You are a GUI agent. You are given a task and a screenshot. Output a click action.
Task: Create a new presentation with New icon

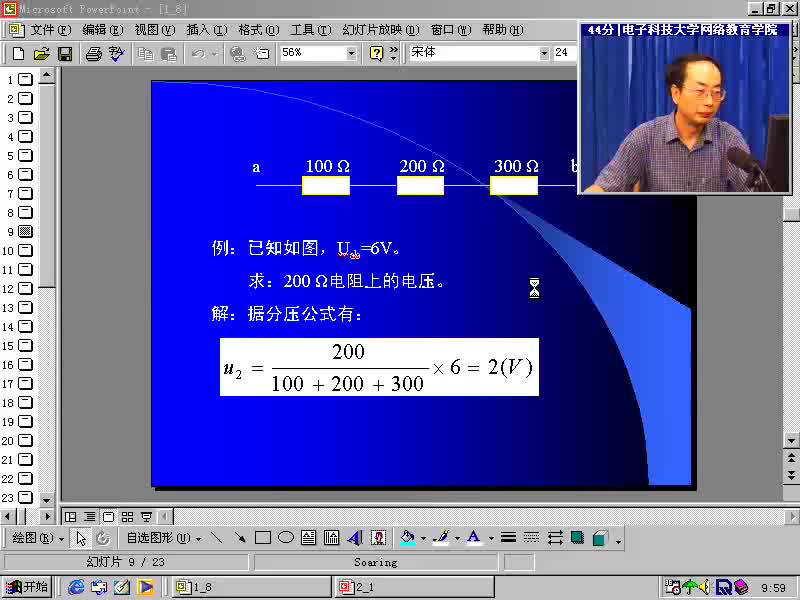[18, 54]
